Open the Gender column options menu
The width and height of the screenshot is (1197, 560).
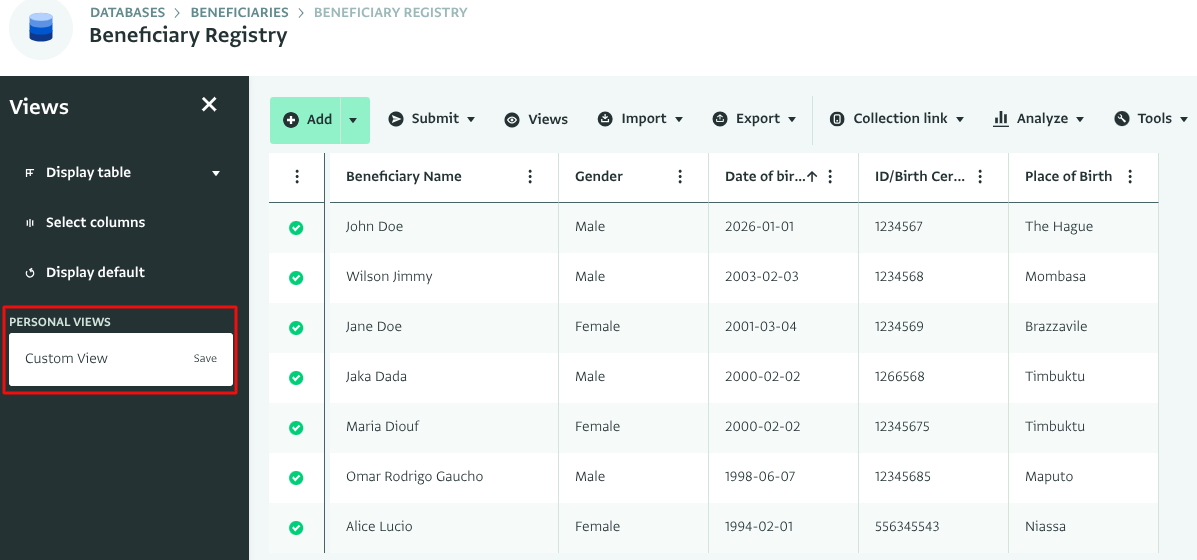[680, 177]
